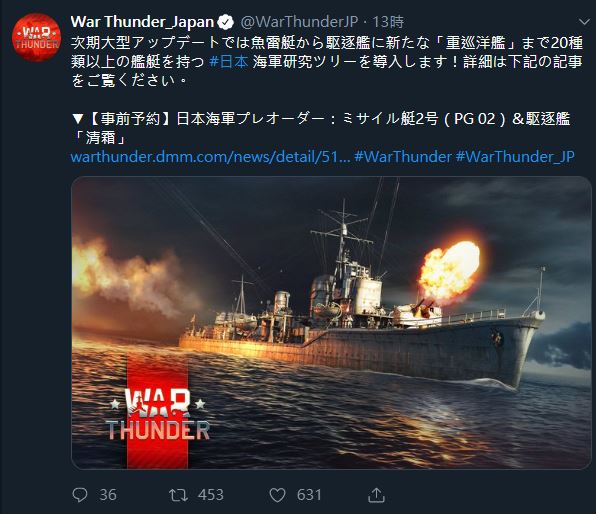Like the tweet with the heart icon
This screenshot has height=514, width=596.
[277, 495]
